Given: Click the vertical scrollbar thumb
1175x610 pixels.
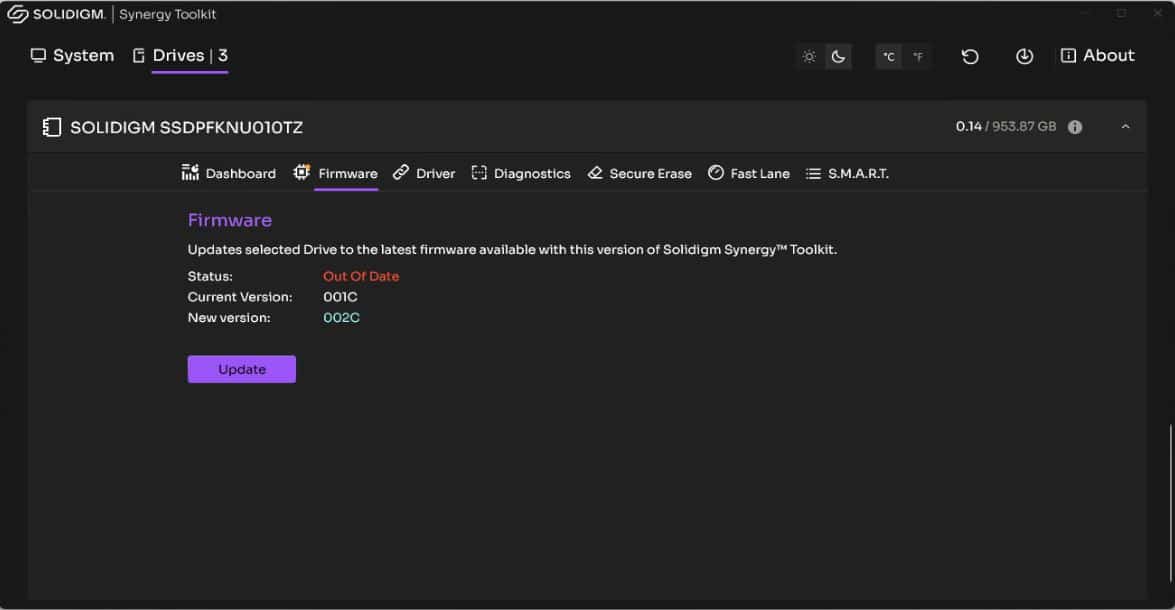Looking at the screenshot, I should click(x=1171, y=504).
